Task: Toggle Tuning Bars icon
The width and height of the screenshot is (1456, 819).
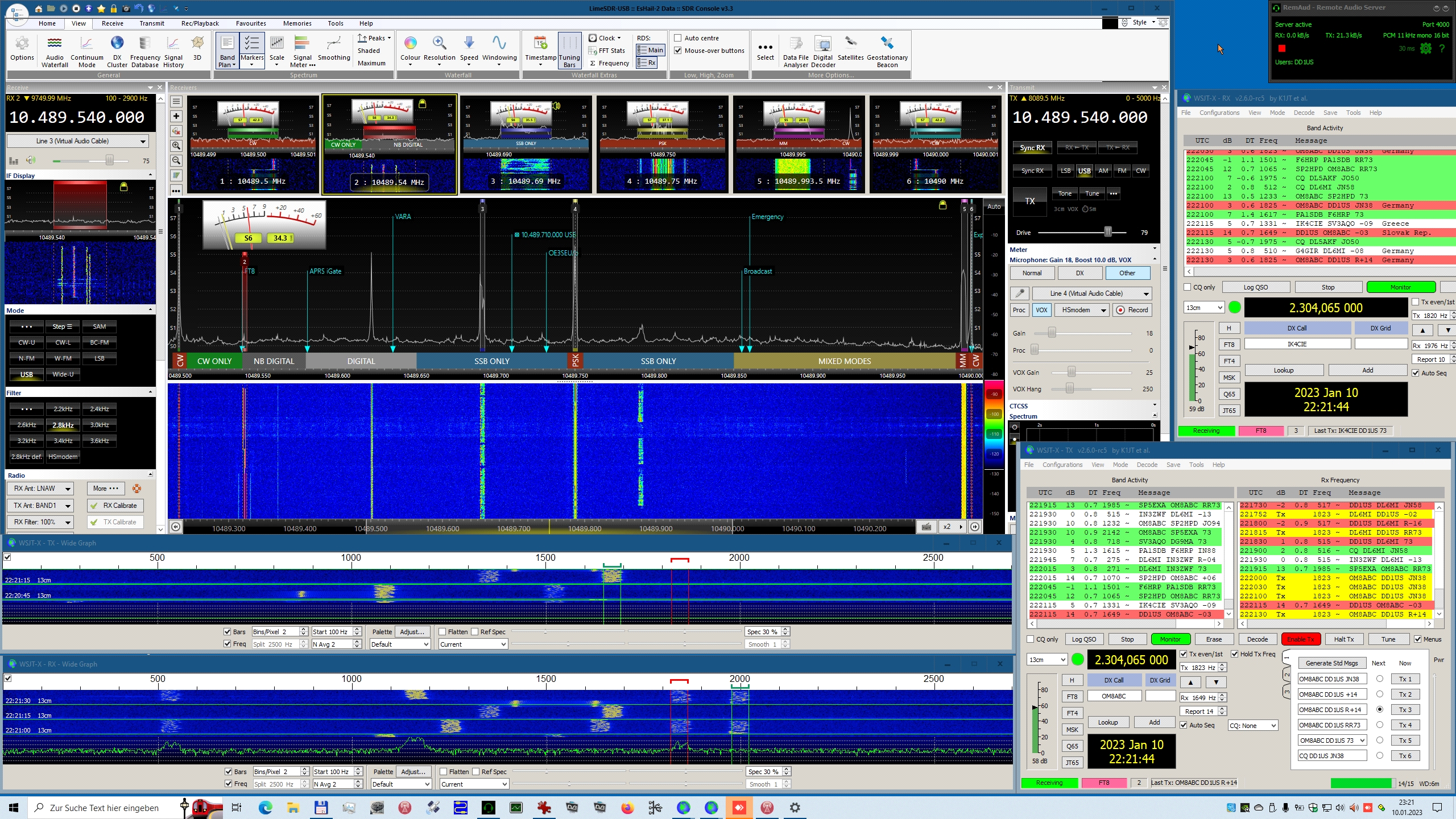Action: coord(569,51)
